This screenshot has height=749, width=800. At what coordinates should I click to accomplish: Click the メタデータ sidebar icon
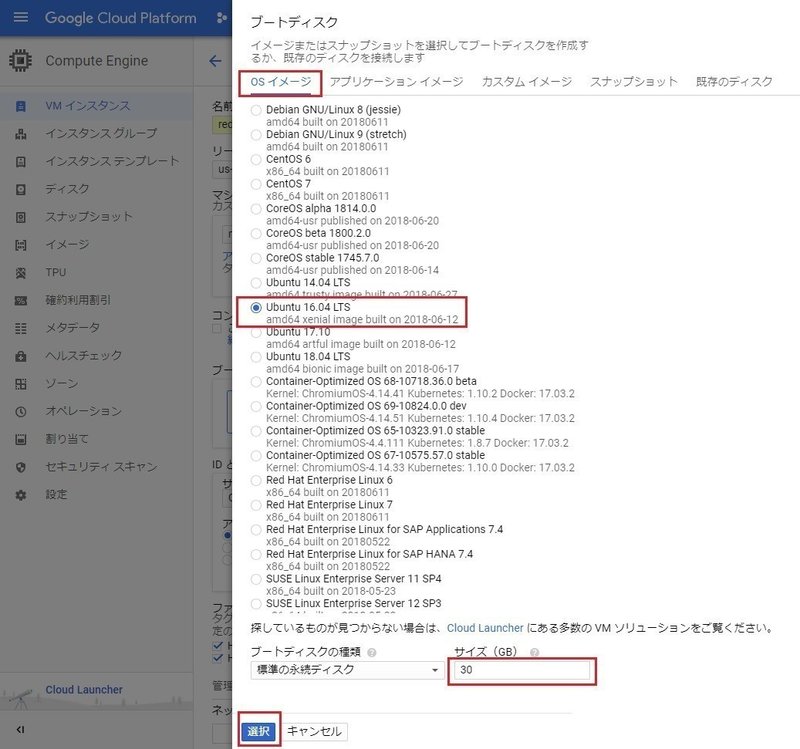(x=21, y=328)
